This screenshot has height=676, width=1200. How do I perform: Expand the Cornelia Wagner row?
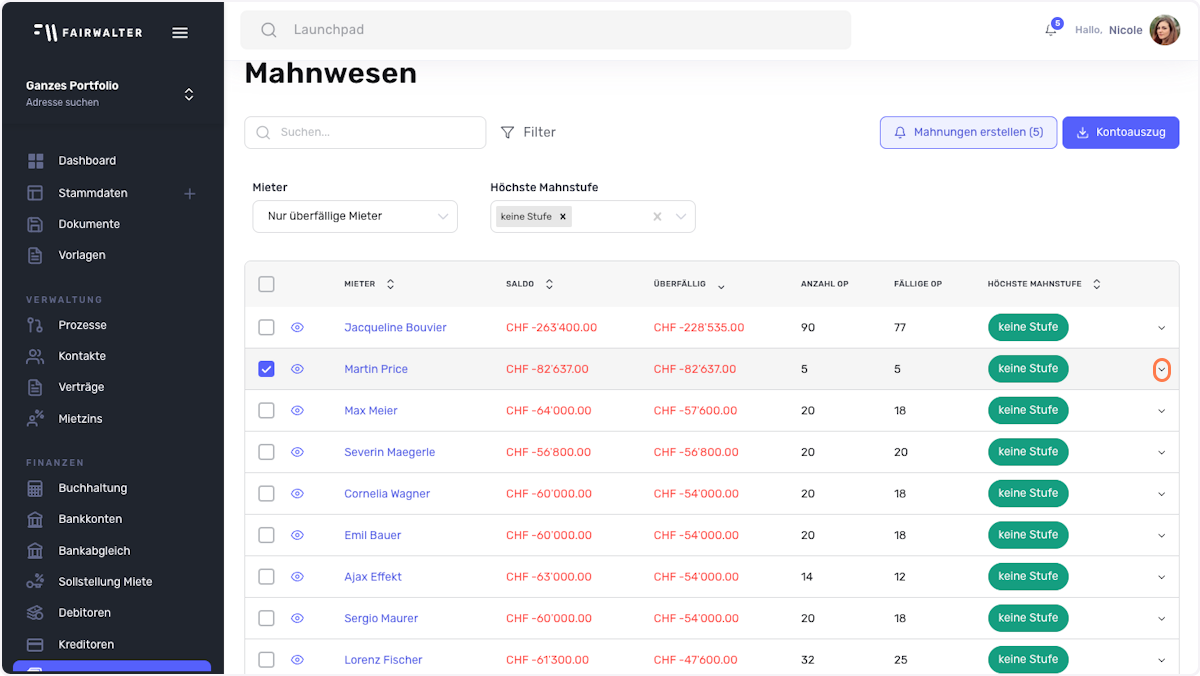1161,494
